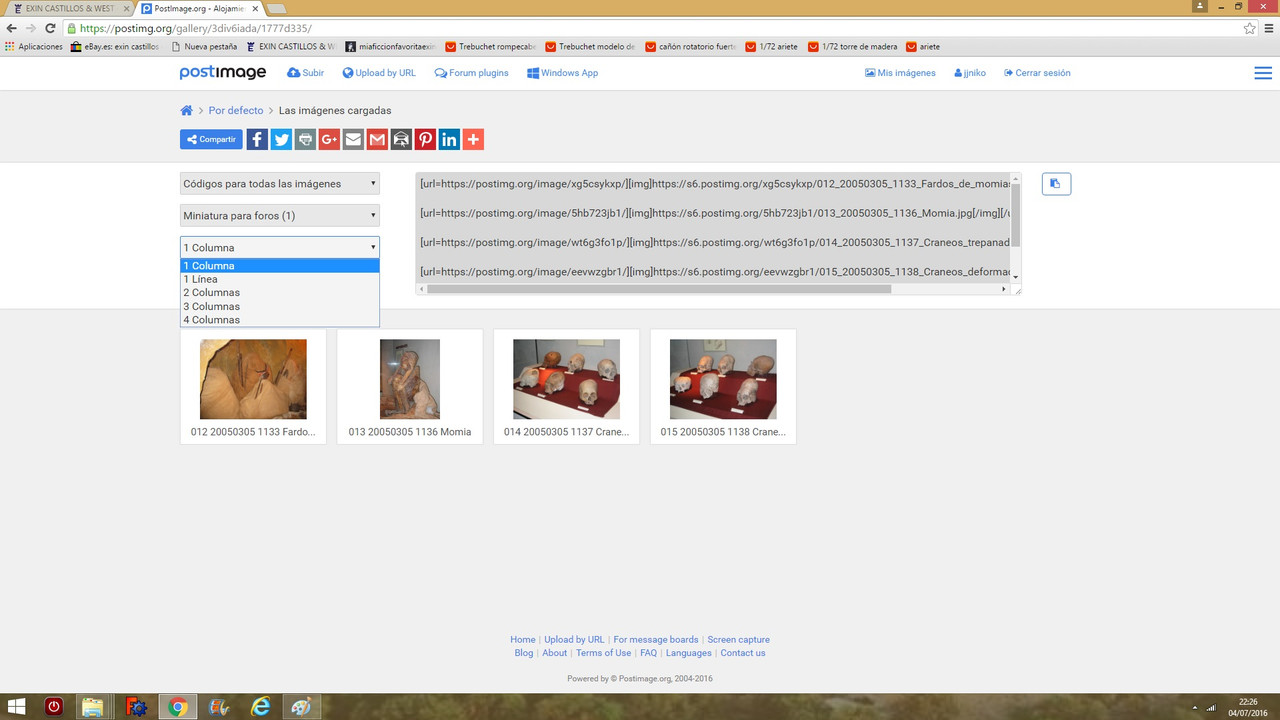Collapse the '1 Columna' layout dropdown
This screenshot has width=1280, height=720.
(280, 248)
